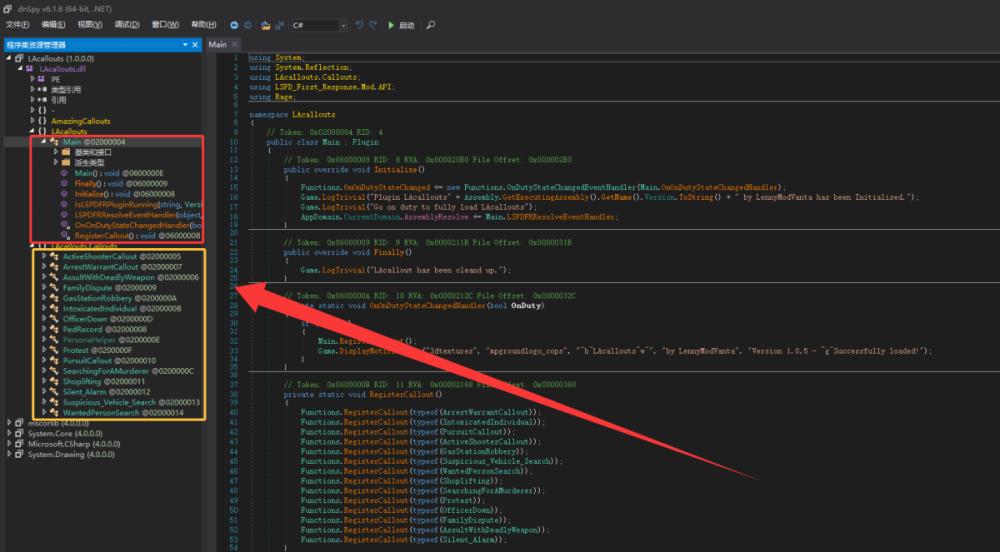The image size is (1000, 552).
Task: Expand the mscorlib assembly node
Action: (9, 423)
